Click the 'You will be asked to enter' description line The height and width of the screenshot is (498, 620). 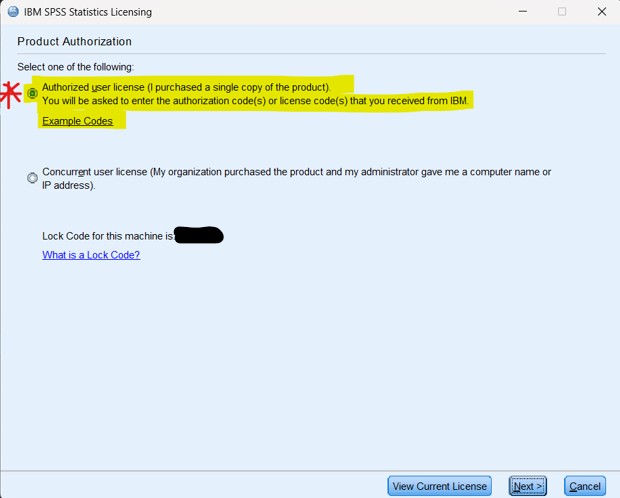coord(255,101)
